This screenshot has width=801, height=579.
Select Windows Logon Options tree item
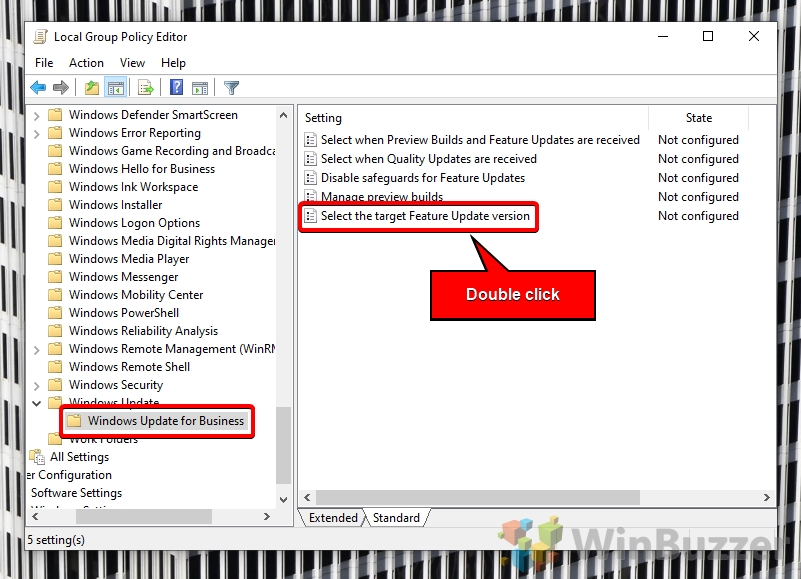tap(134, 223)
